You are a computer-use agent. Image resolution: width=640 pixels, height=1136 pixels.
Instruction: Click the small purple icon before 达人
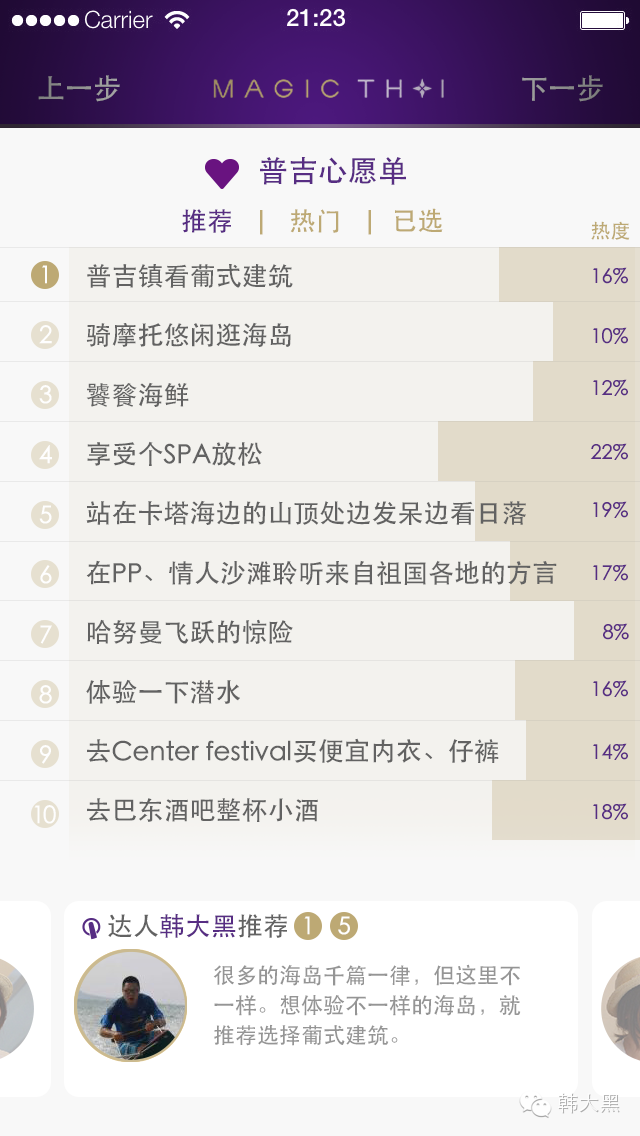click(x=91, y=928)
